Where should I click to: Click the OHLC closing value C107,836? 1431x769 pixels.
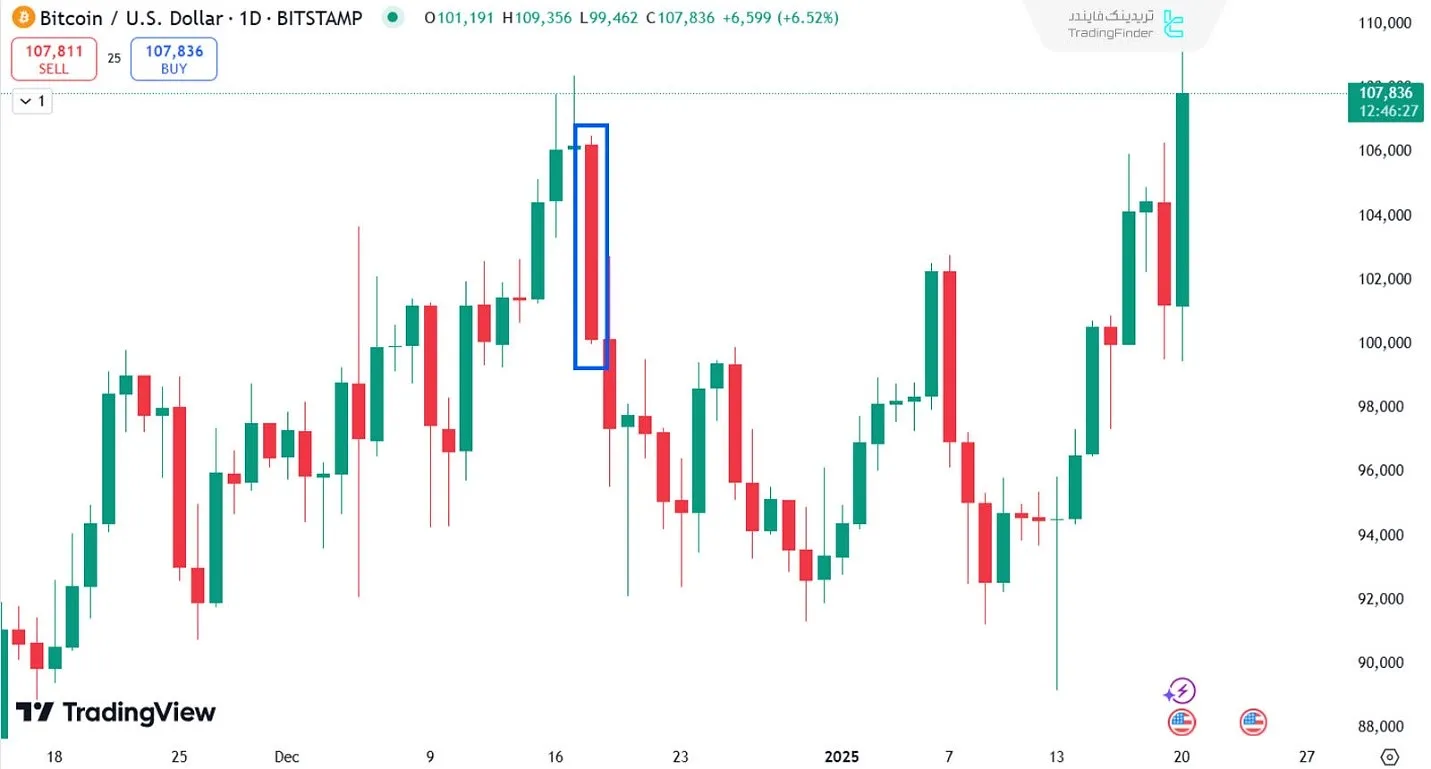pyautogui.click(x=680, y=18)
